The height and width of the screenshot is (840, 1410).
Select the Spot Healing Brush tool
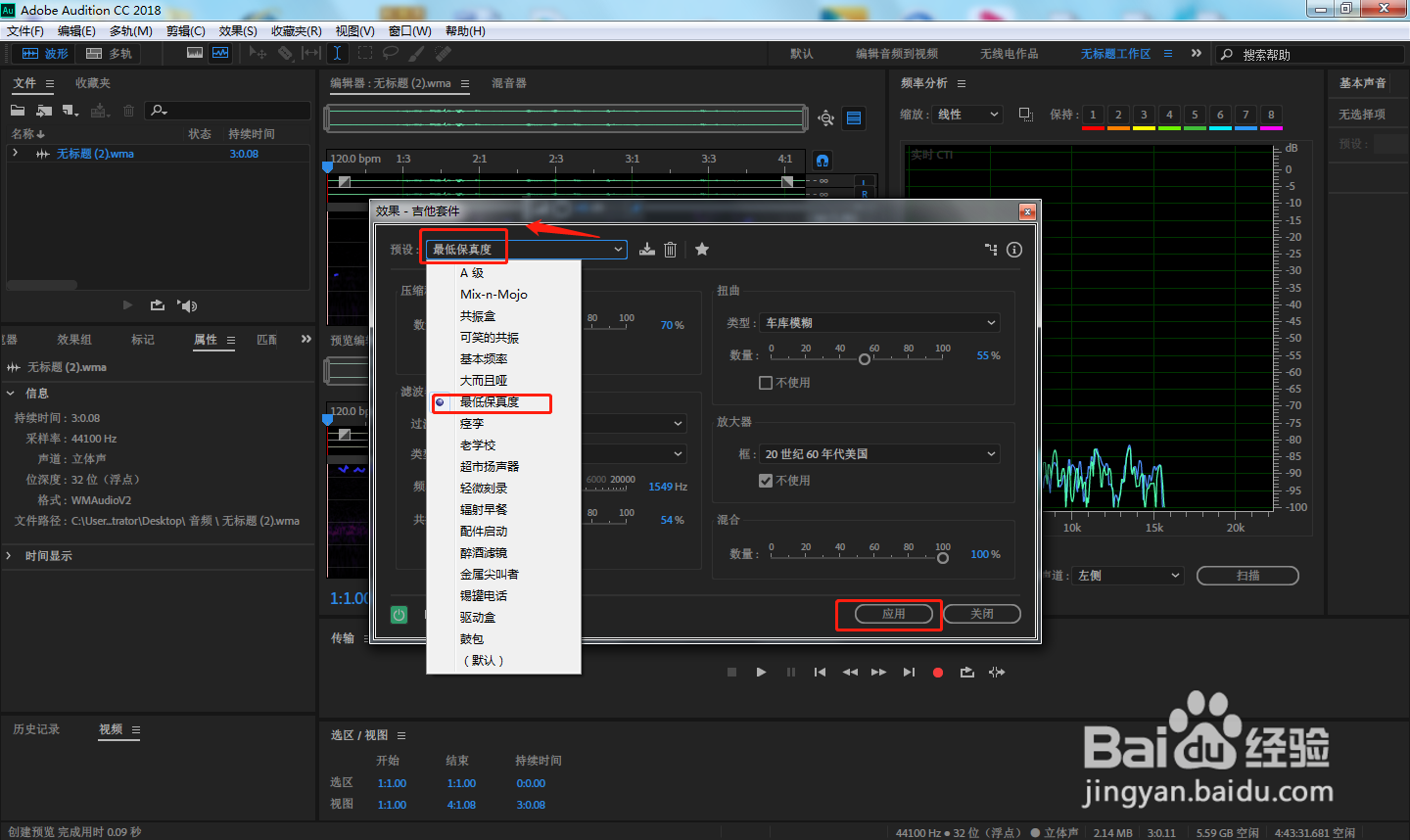pos(443,53)
